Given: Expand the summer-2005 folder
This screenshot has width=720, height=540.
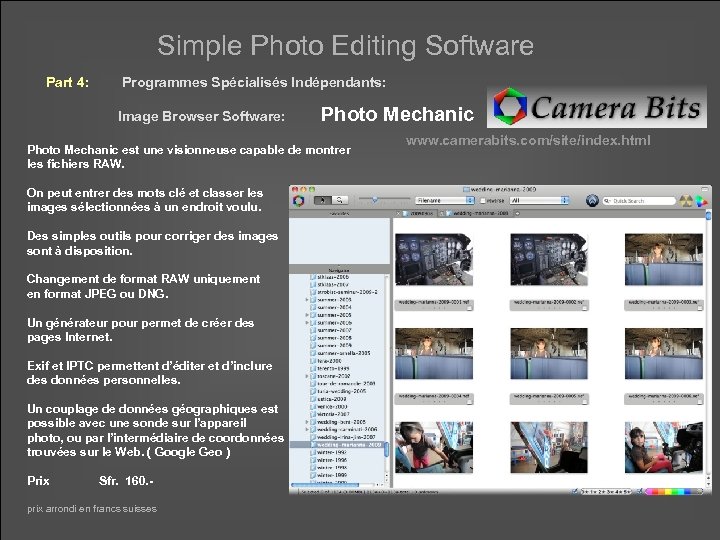Looking at the screenshot, I should (307, 315).
